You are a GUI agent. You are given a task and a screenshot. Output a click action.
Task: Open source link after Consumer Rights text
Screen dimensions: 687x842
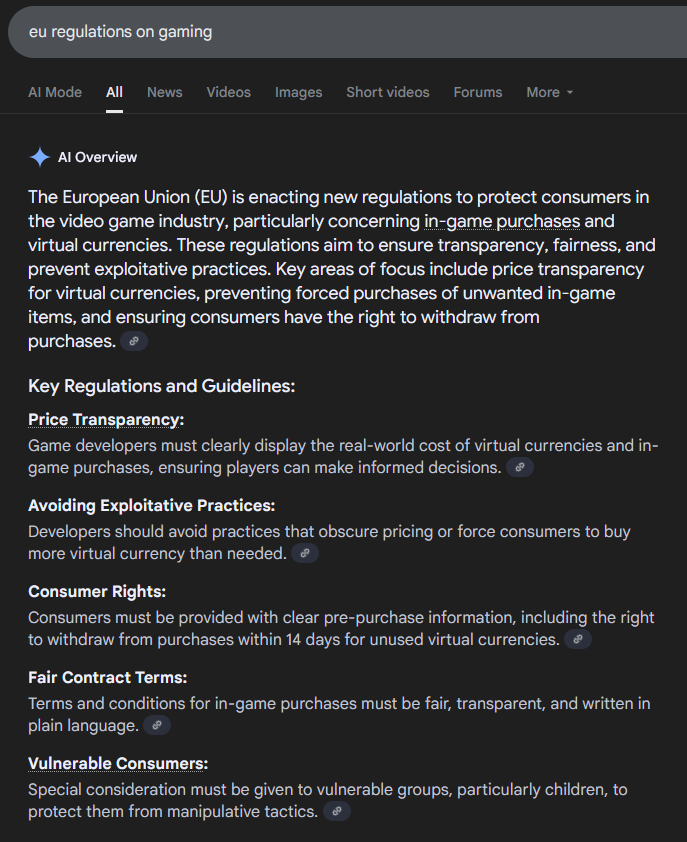pyautogui.click(x=578, y=639)
